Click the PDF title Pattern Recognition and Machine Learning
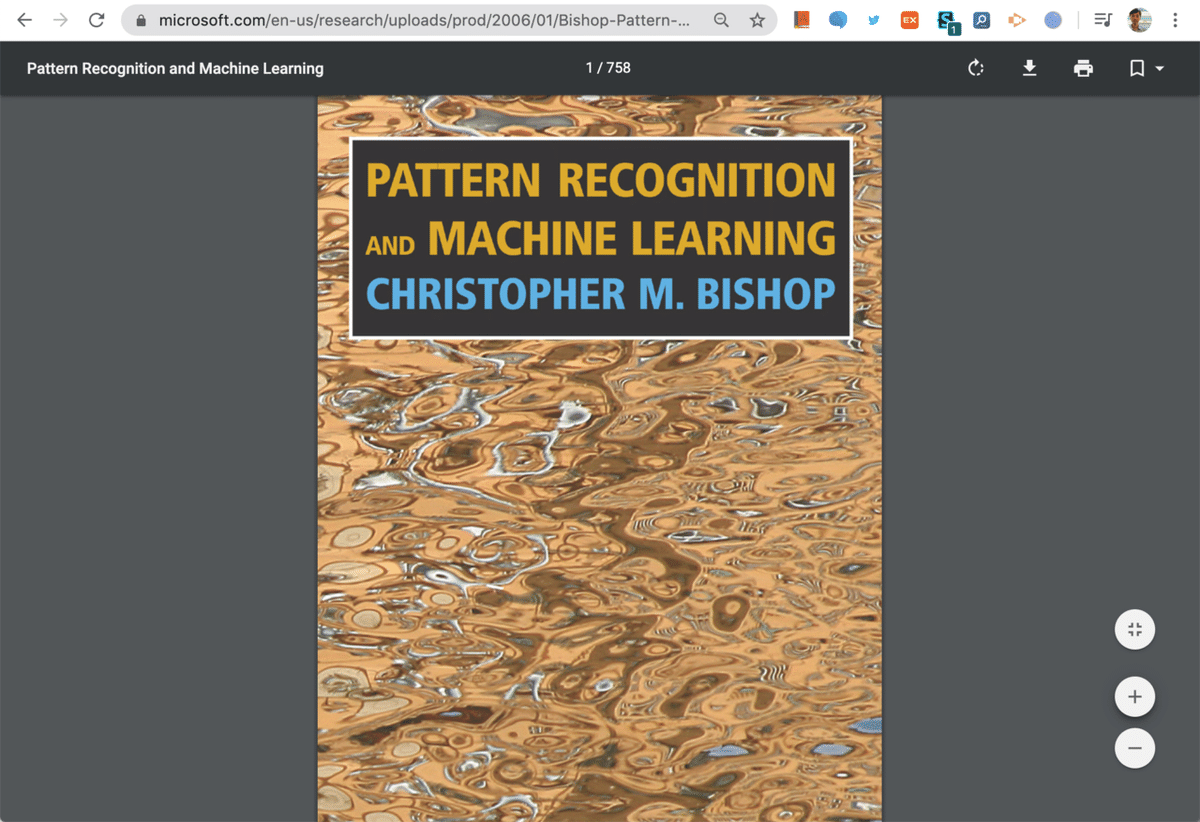The height and width of the screenshot is (822, 1200). 175,69
